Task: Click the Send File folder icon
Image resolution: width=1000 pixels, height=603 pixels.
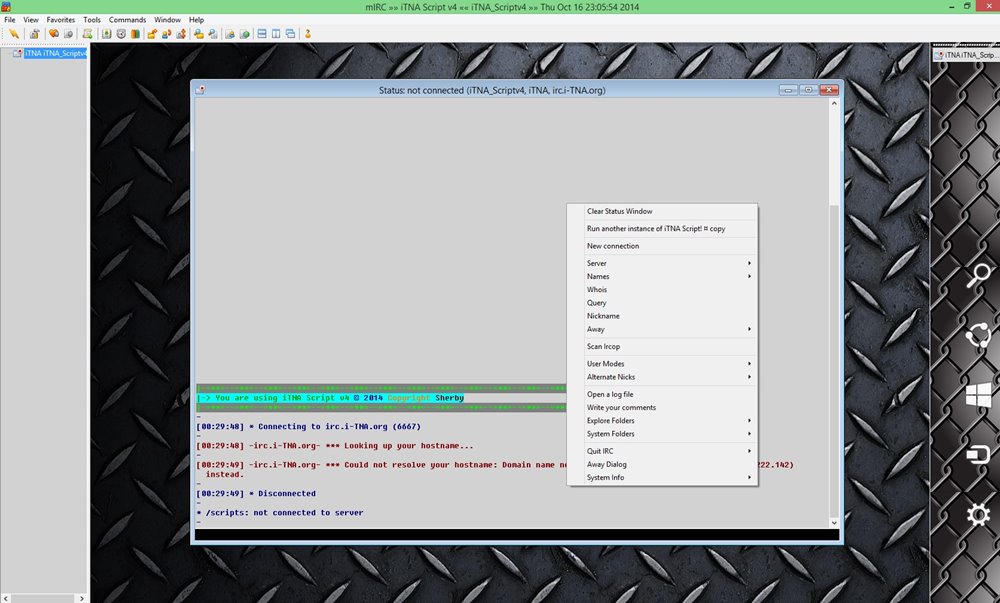Action: [152, 34]
